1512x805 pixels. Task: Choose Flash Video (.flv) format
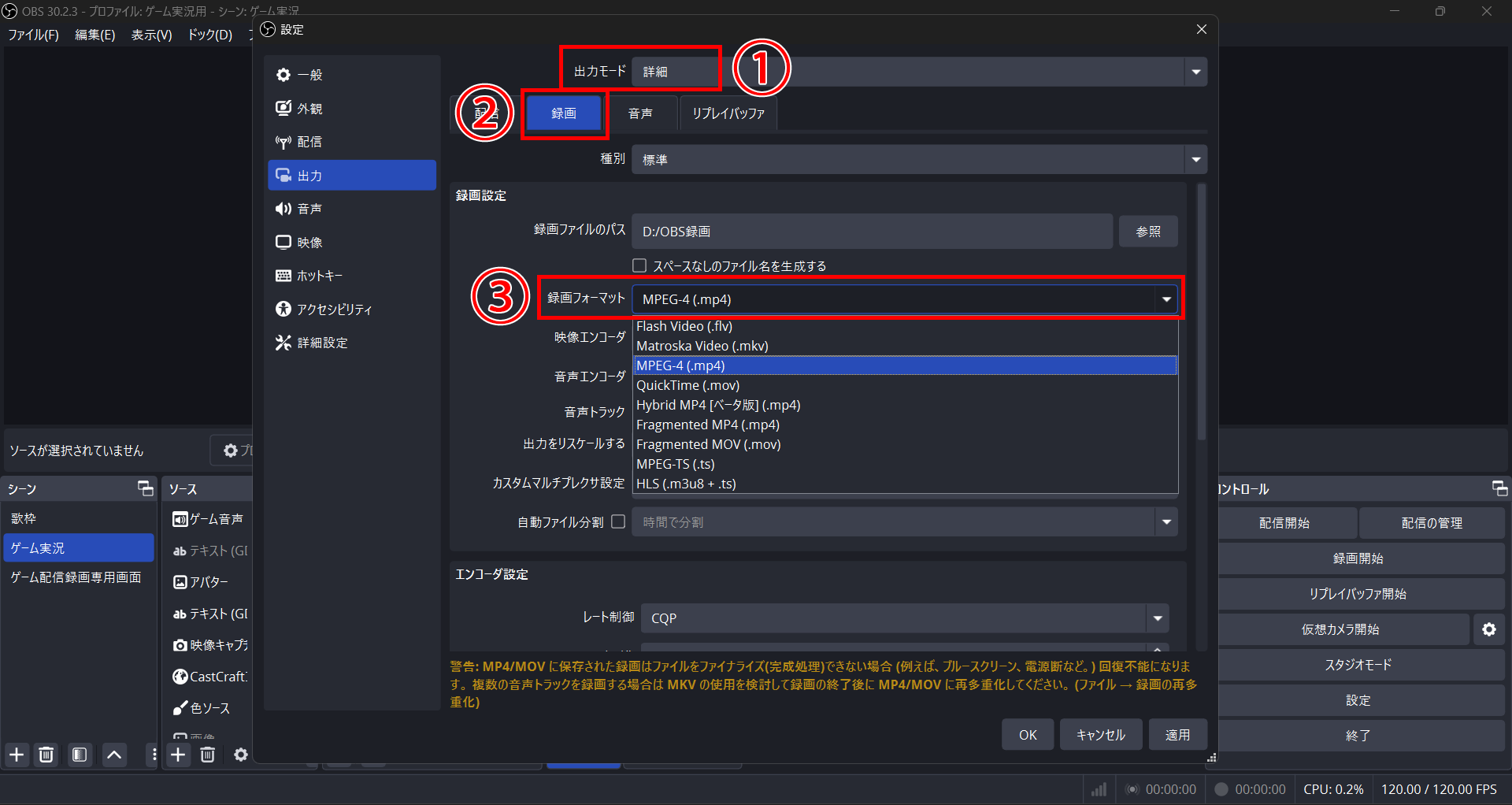point(905,326)
